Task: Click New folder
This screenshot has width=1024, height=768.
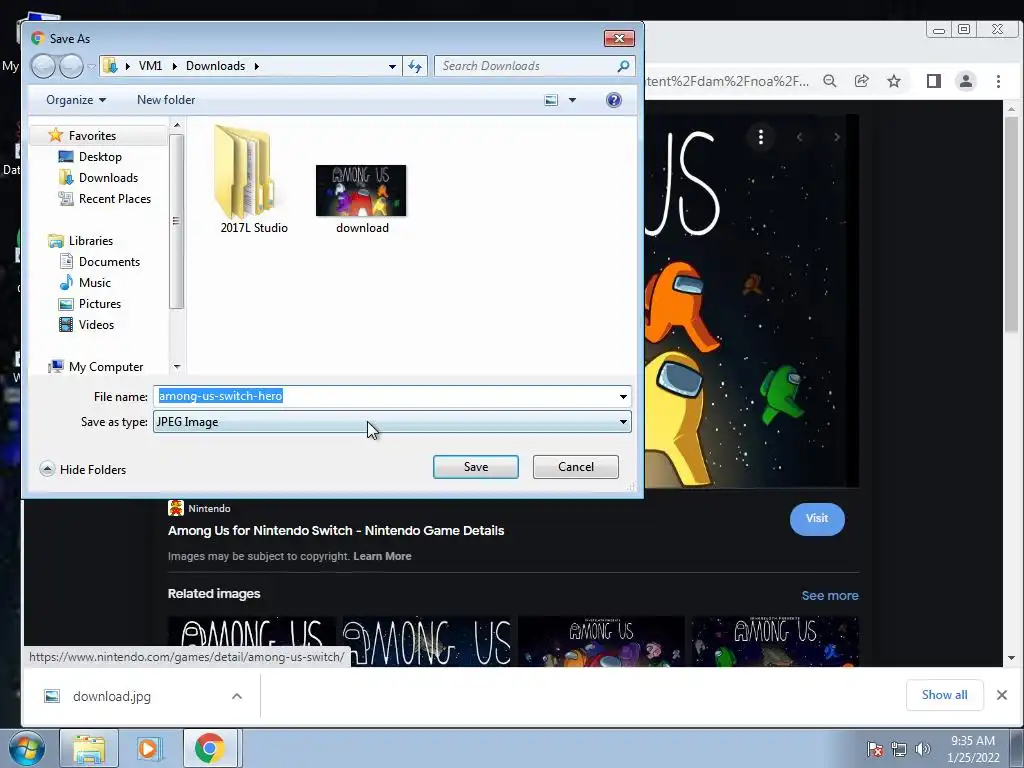Action: click(x=166, y=100)
